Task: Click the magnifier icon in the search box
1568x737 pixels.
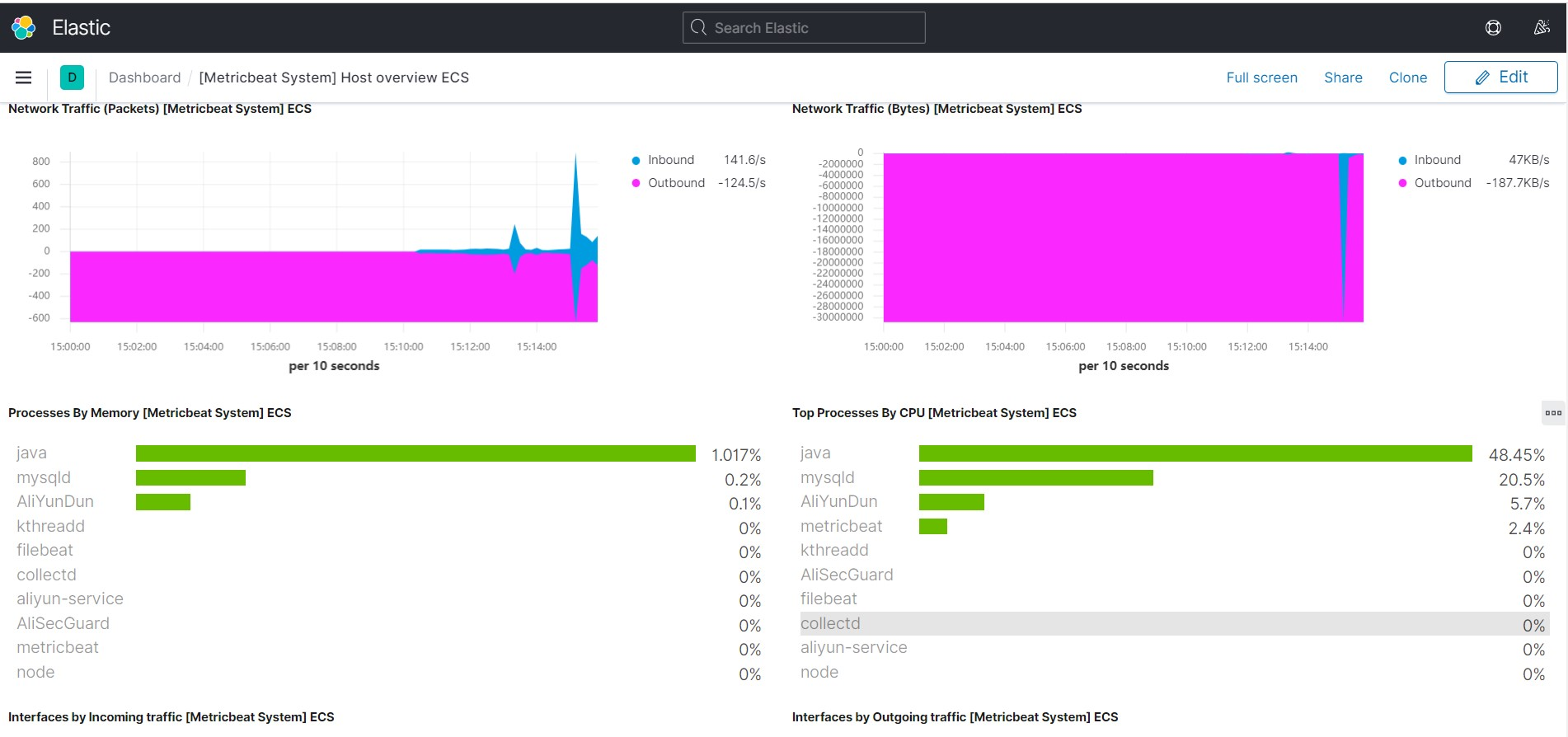Action: 698,27
